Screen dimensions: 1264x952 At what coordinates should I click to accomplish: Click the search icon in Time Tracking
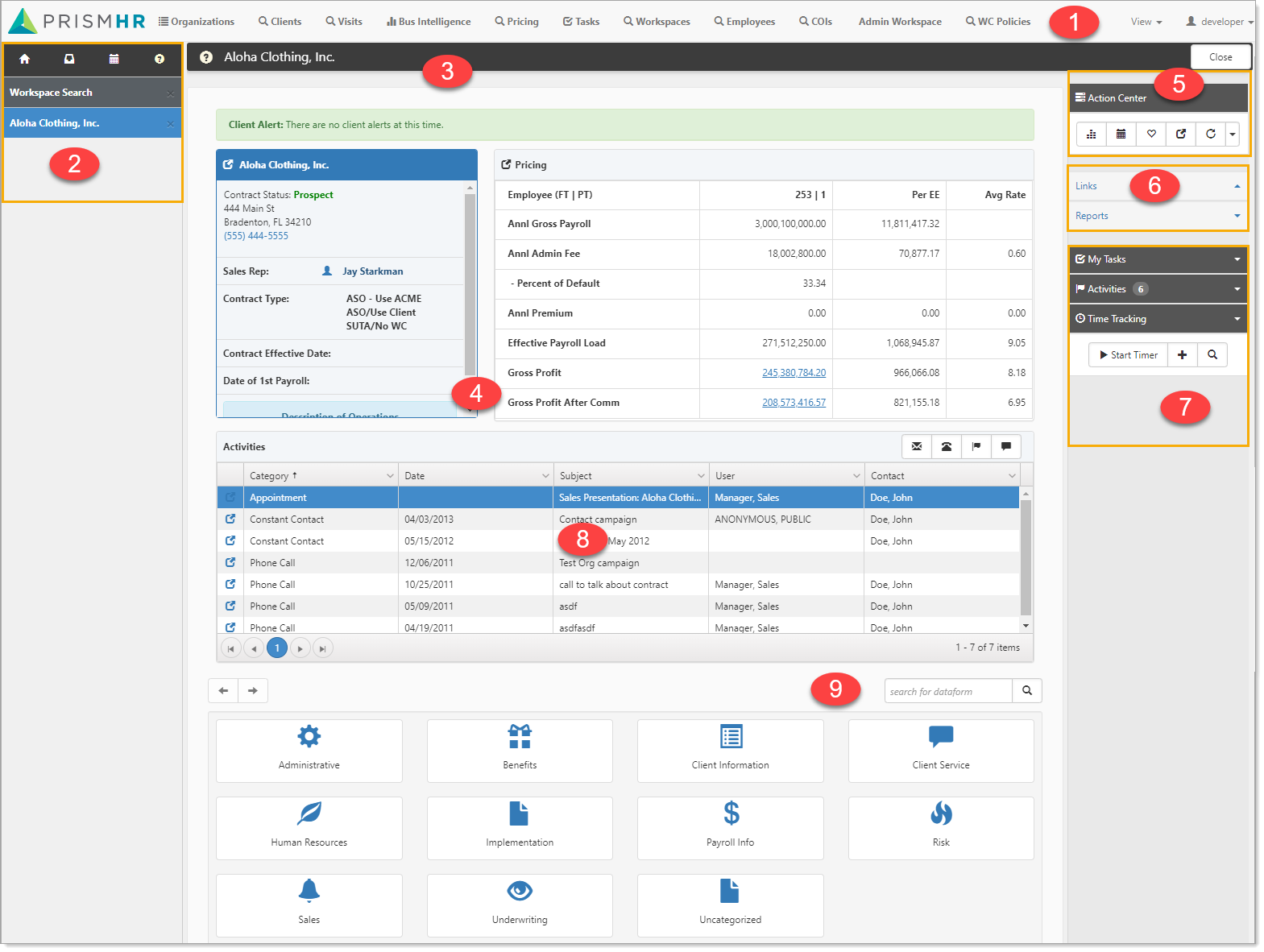point(1212,355)
